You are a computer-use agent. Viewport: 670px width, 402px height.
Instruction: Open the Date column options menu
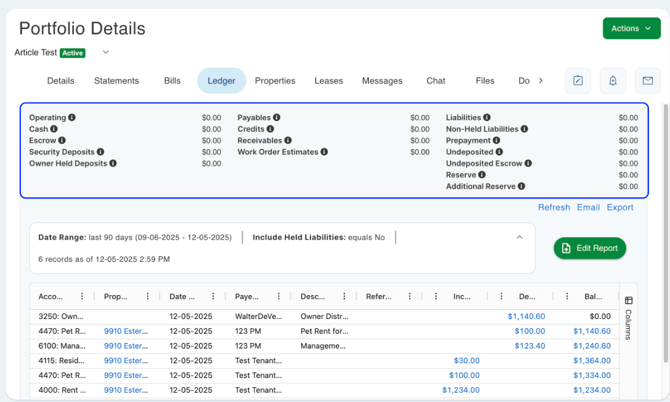coord(213,296)
